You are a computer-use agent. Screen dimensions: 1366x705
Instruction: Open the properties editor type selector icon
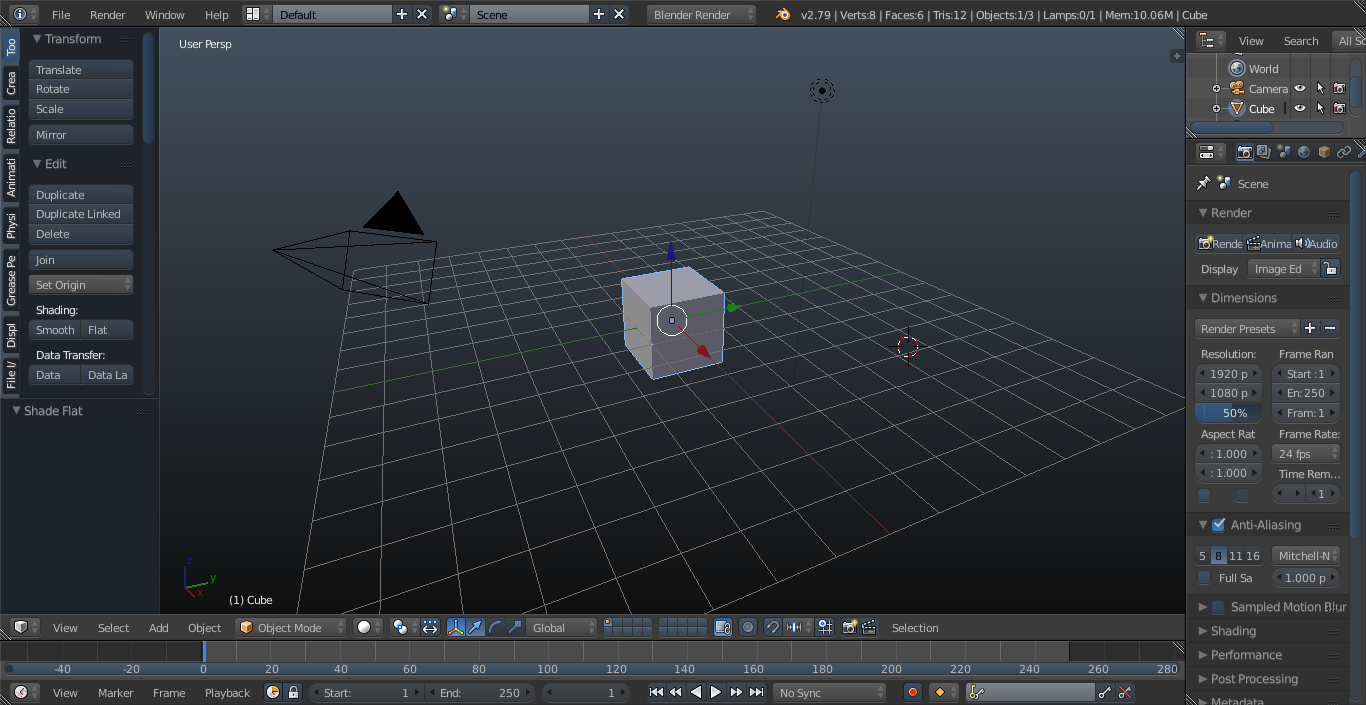pos(1211,152)
